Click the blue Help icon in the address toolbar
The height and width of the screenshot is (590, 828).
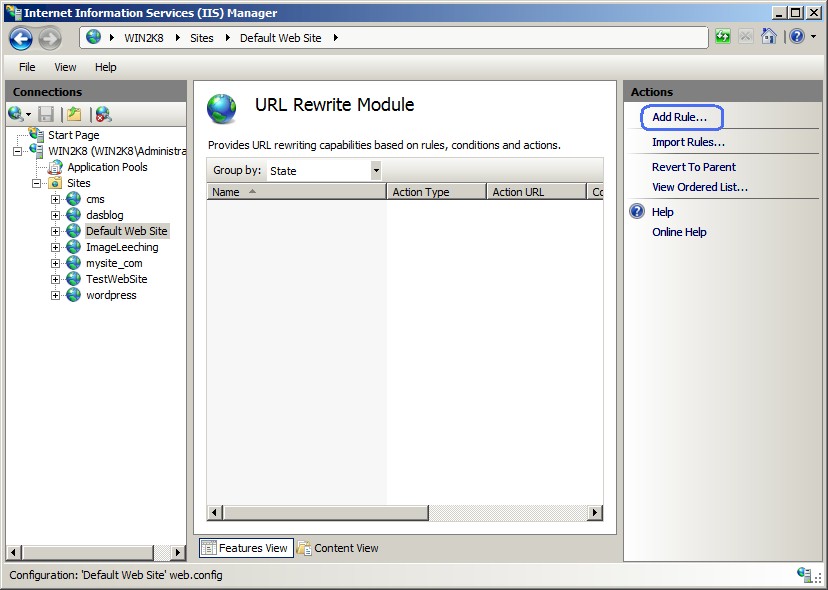(797, 36)
